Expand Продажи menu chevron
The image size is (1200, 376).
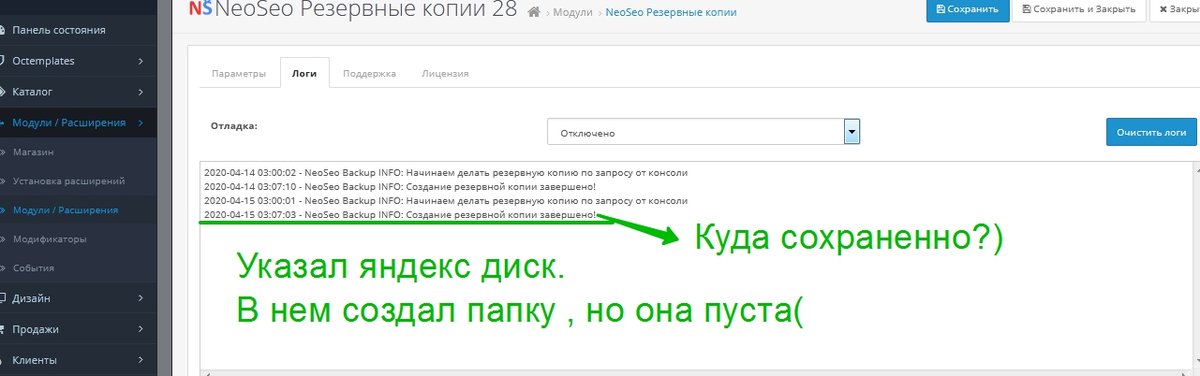141,329
